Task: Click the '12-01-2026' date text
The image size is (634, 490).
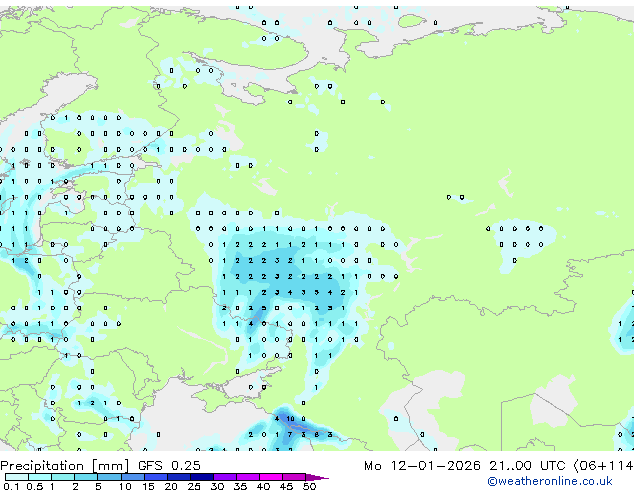Action: point(435,466)
